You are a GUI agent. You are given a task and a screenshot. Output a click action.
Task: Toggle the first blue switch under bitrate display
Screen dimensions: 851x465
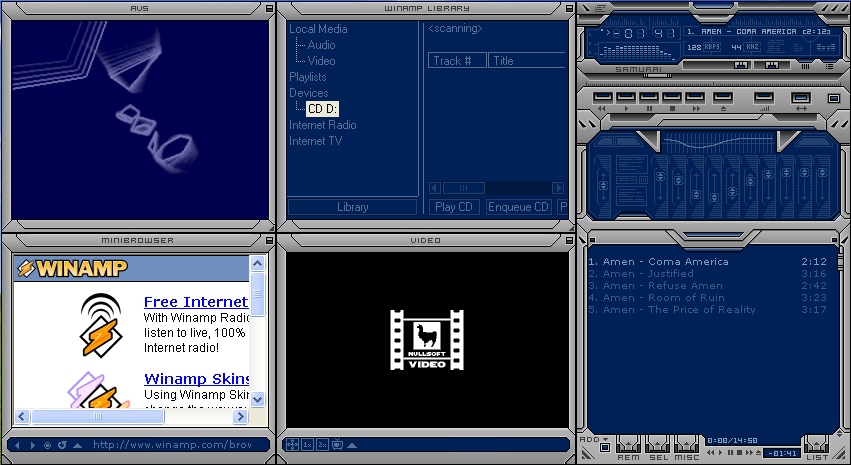[x=741, y=65]
